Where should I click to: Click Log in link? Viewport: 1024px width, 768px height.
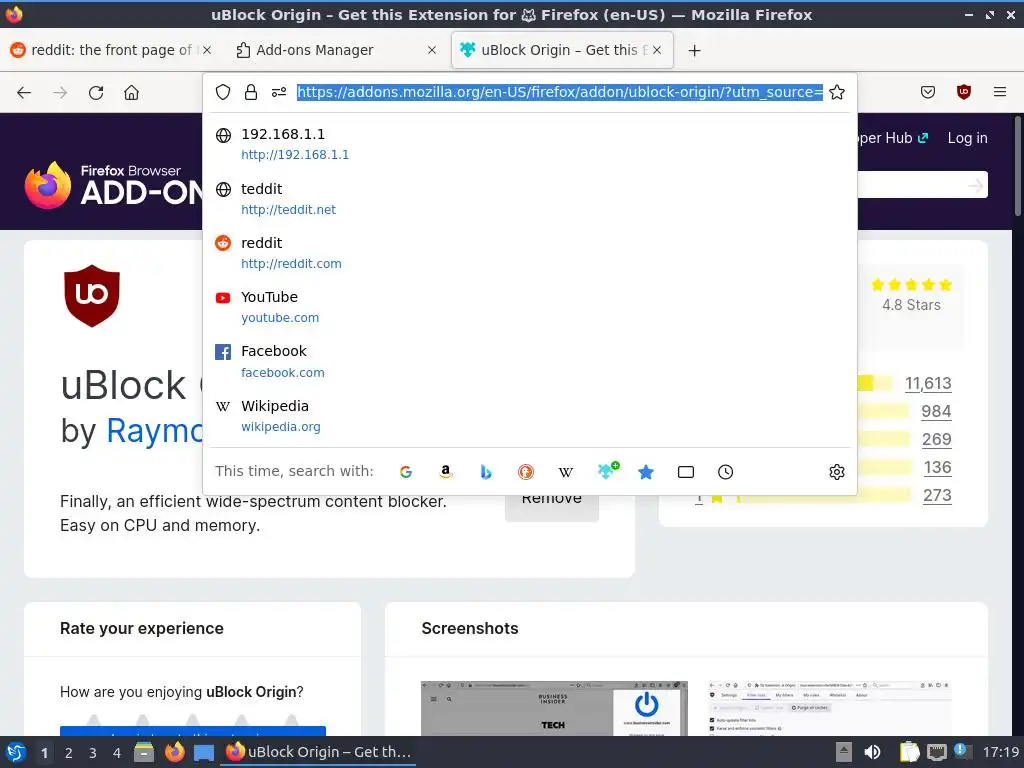(x=967, y=138)
